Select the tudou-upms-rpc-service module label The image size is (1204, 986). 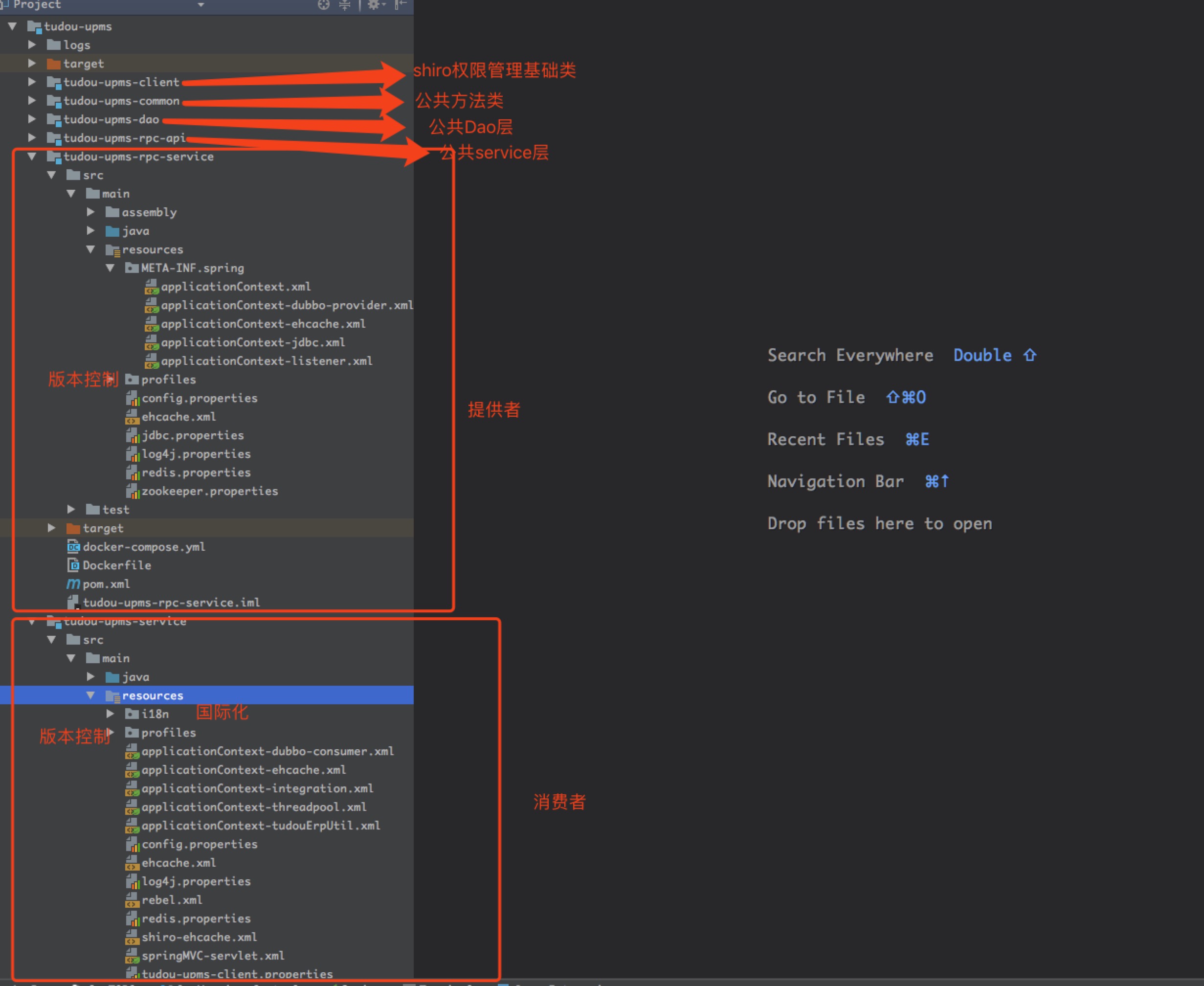click(x=138, y=156)
